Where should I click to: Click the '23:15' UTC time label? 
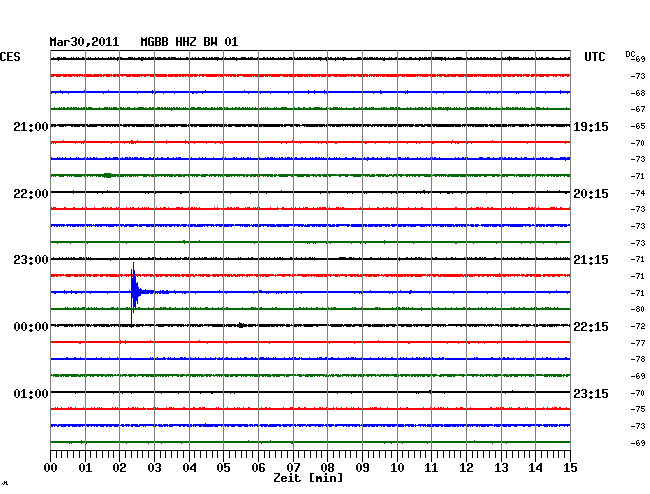click(591, 393)
